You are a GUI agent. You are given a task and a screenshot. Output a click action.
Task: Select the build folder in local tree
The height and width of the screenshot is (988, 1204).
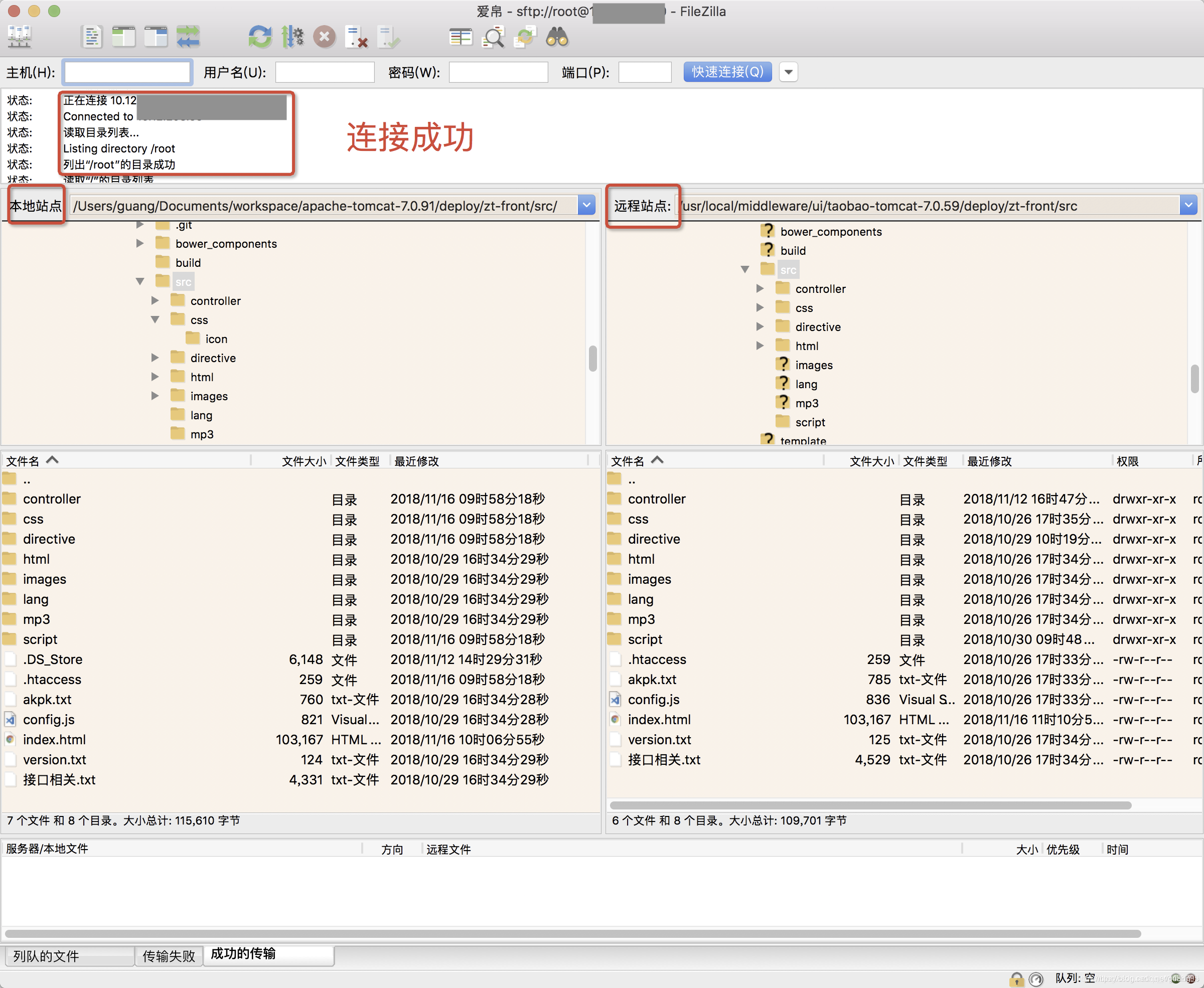point(188,263)
